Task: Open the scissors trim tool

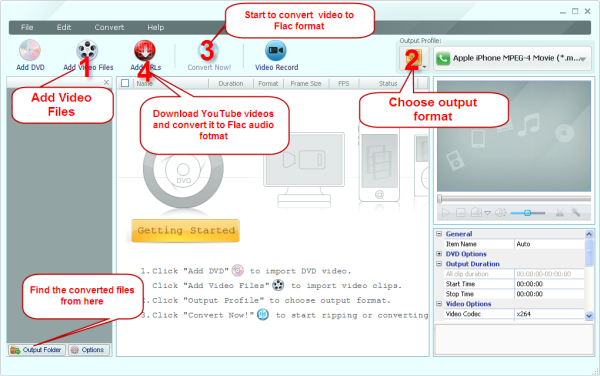Action: [559, 213]
